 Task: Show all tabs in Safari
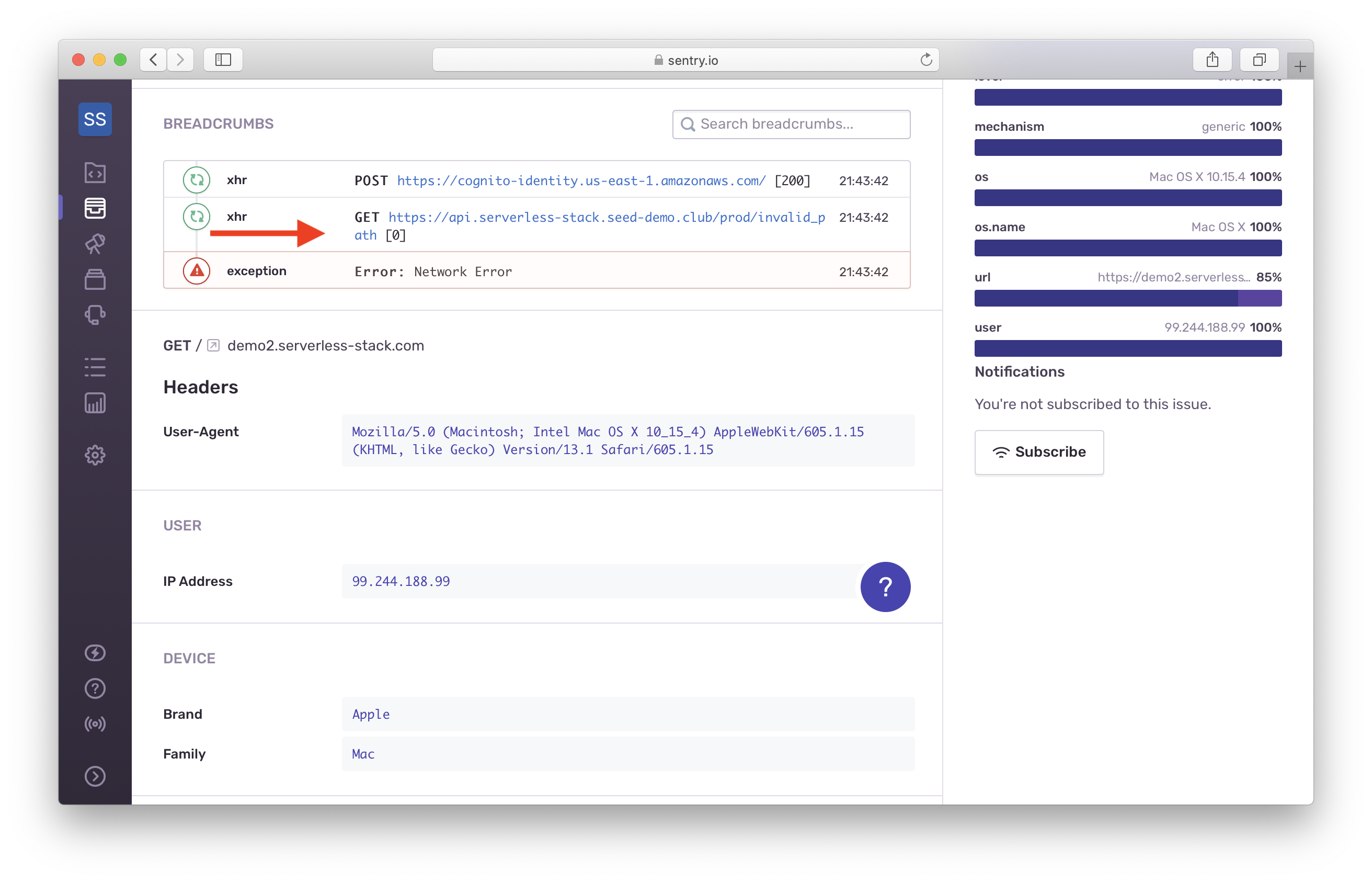(1259, 60)
